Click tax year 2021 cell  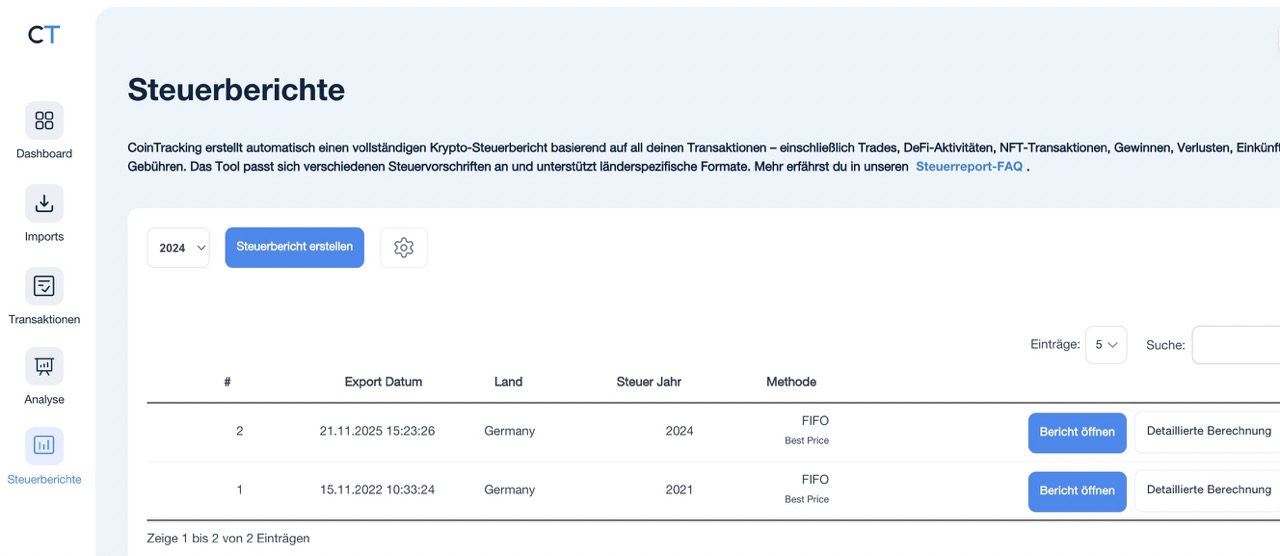click(x=679, y=490)
